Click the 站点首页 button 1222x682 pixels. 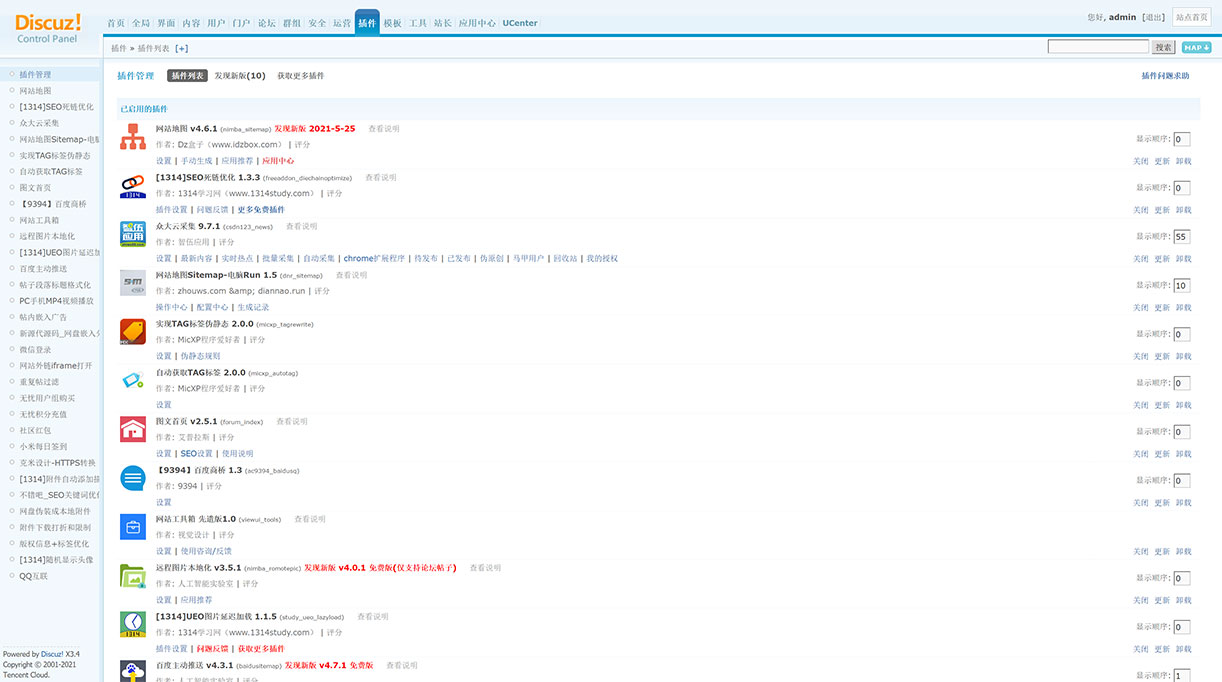coord(1194,17)
